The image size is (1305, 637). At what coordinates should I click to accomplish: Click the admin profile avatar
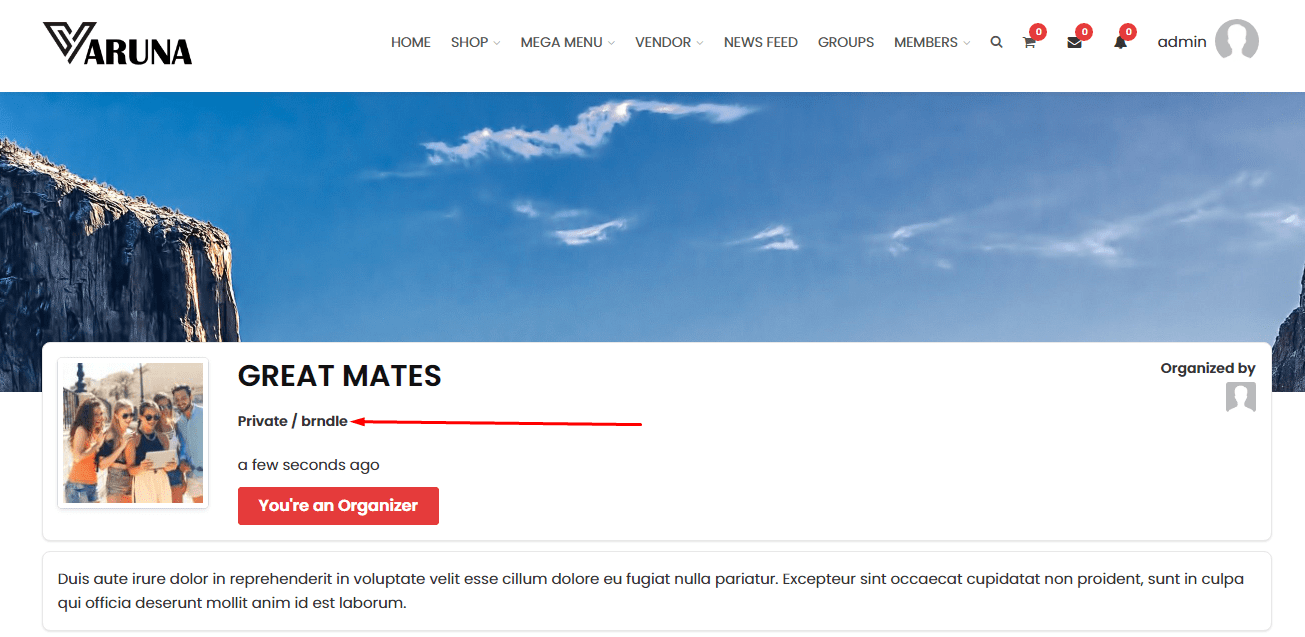1236,42
